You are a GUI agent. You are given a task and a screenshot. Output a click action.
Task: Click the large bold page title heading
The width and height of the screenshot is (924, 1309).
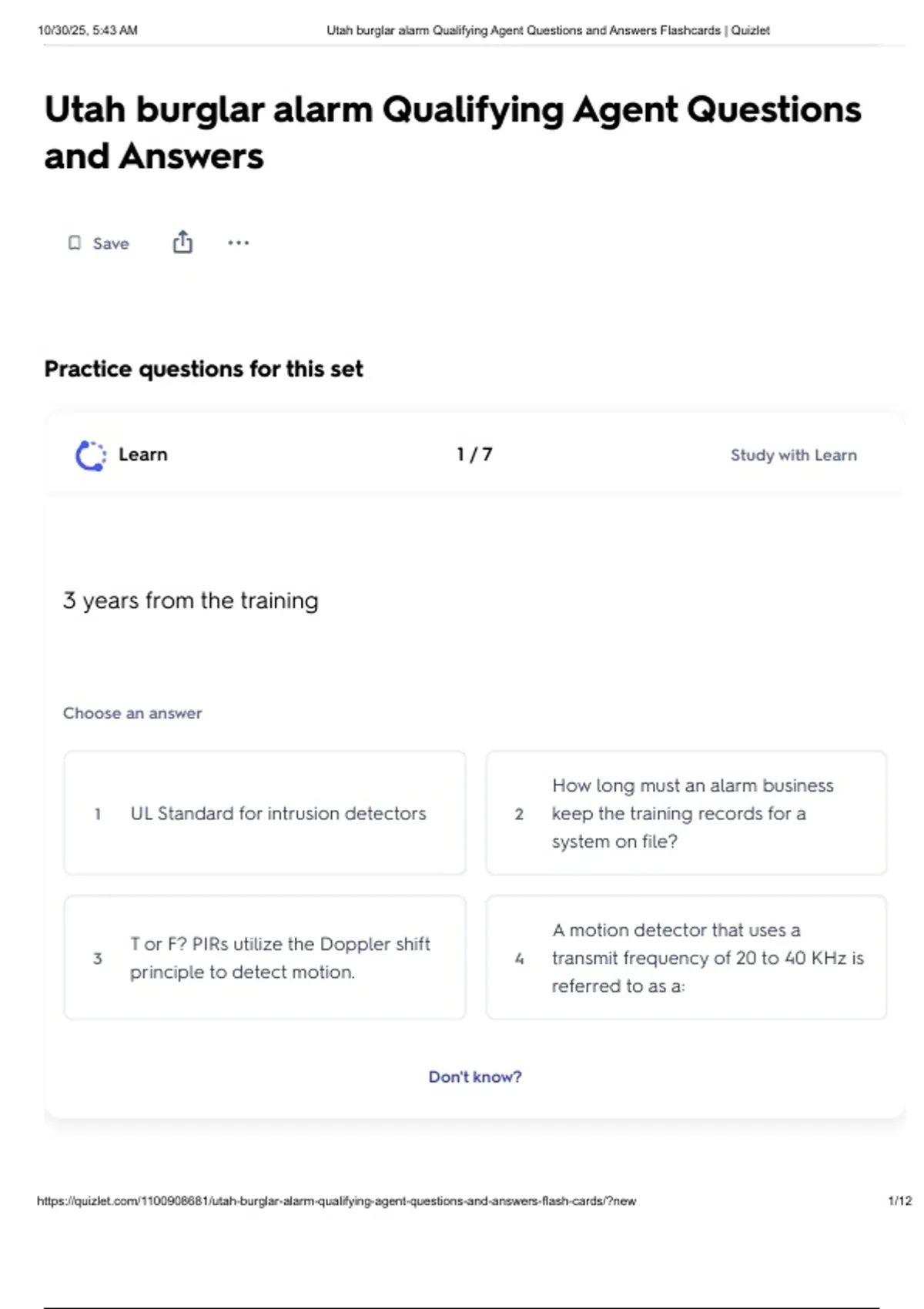[x=453, y=132]
